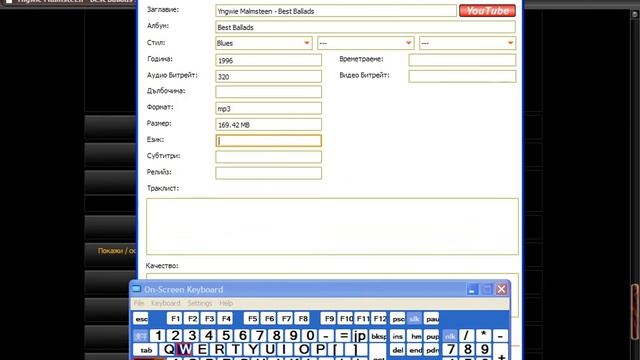Tap the R key
The image size is (640, 360).
click(219, 350)
